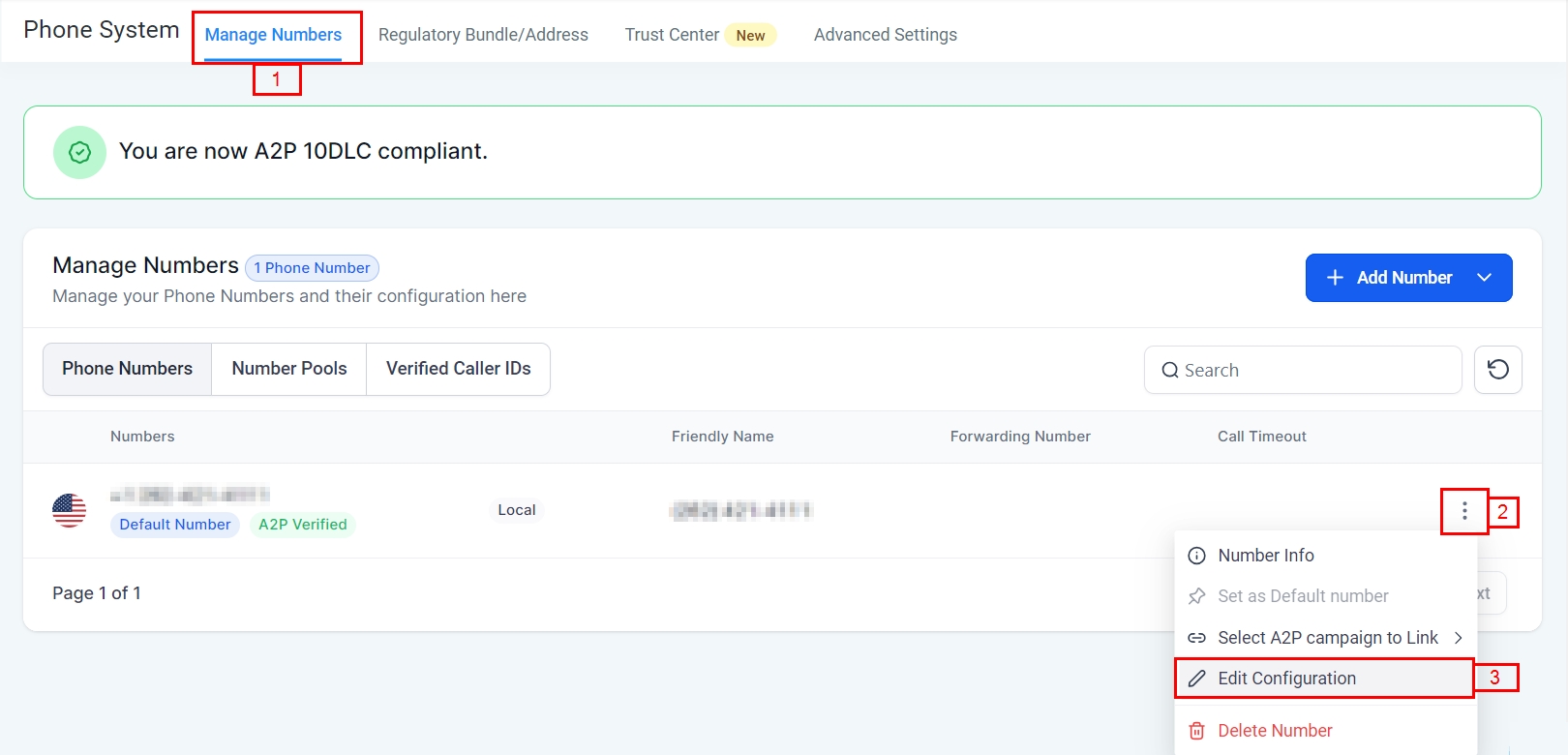Viewport: 1568px width, 755px height.
Task: Click the refresh icon beside Search
Action: 1497,370
